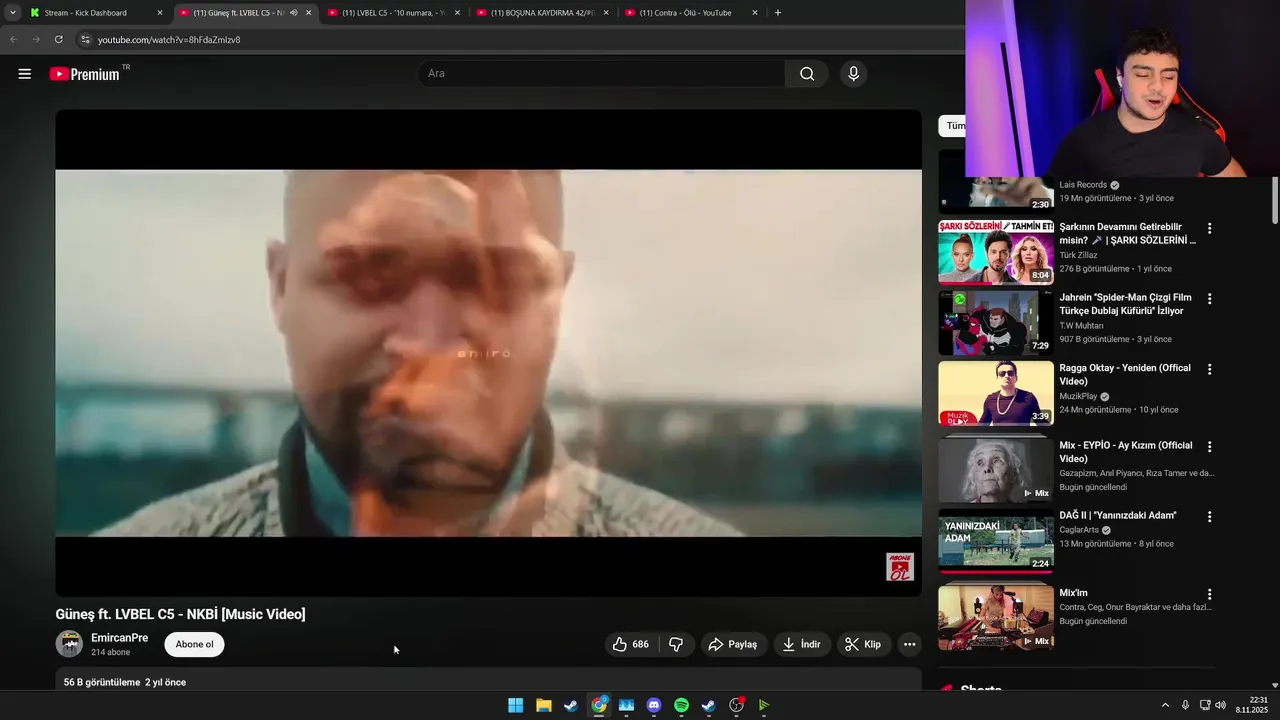The image size is (1280, 720).
Task: Open options menu for DAĞ II video
Action: 1209,516
